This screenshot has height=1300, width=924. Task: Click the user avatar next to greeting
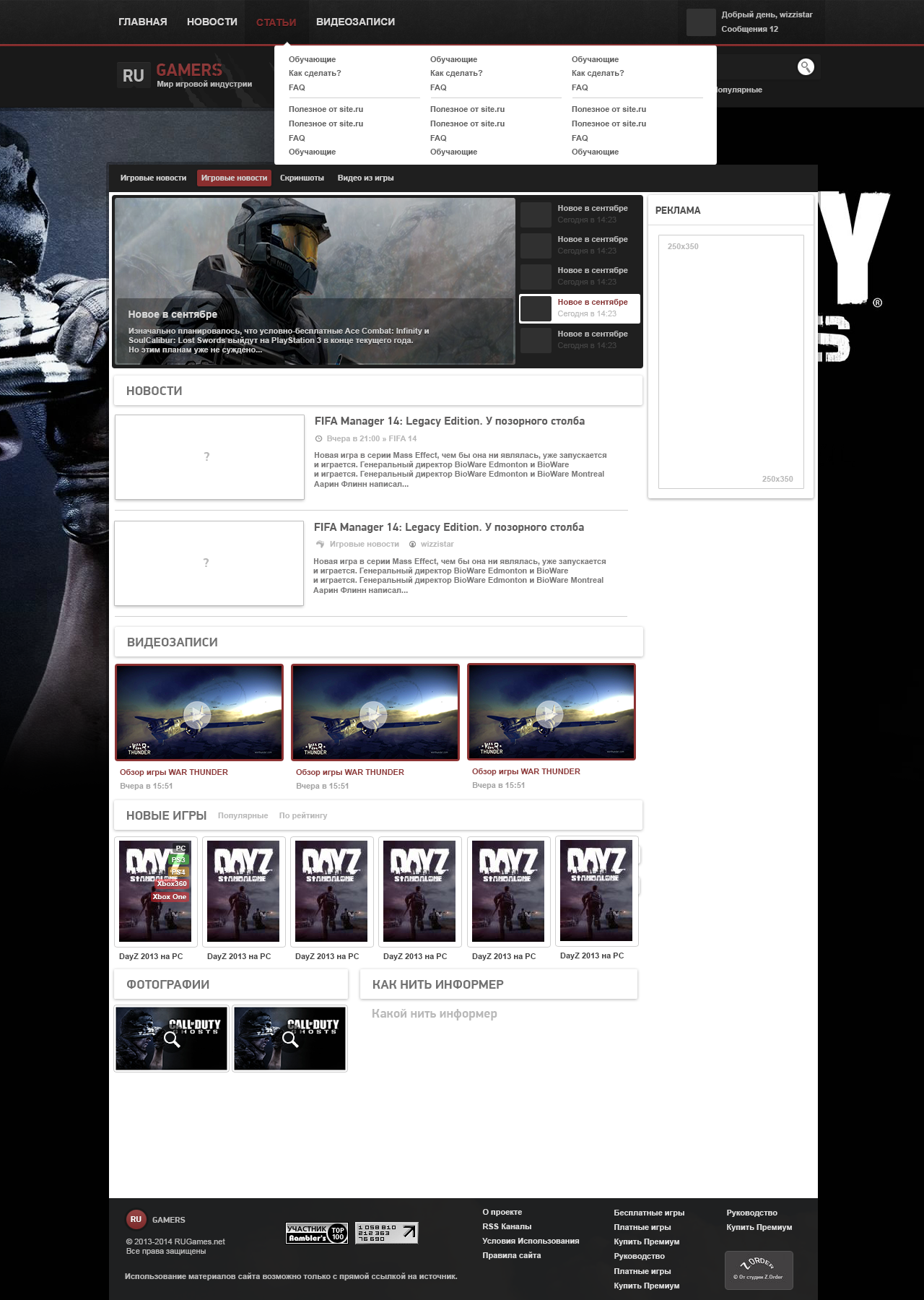coord(700,22)
